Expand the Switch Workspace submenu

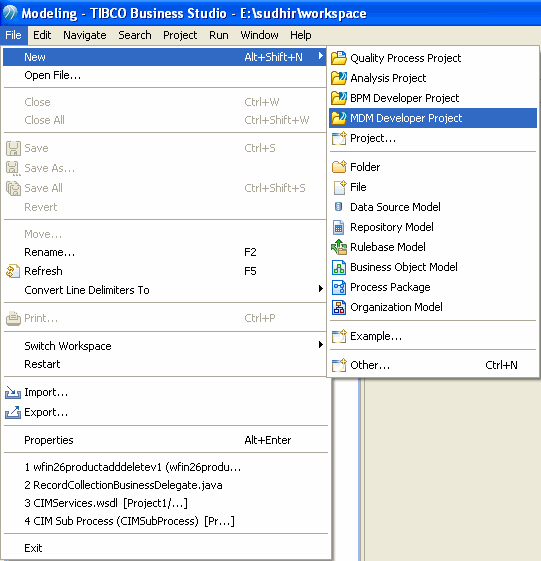[x=321, y=345]
